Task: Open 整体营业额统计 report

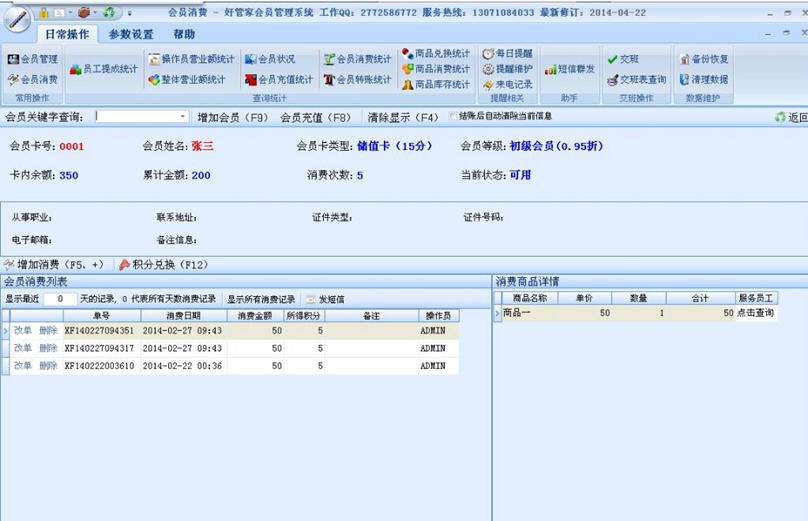Action: pyautogui.click(x=187, y=79)
